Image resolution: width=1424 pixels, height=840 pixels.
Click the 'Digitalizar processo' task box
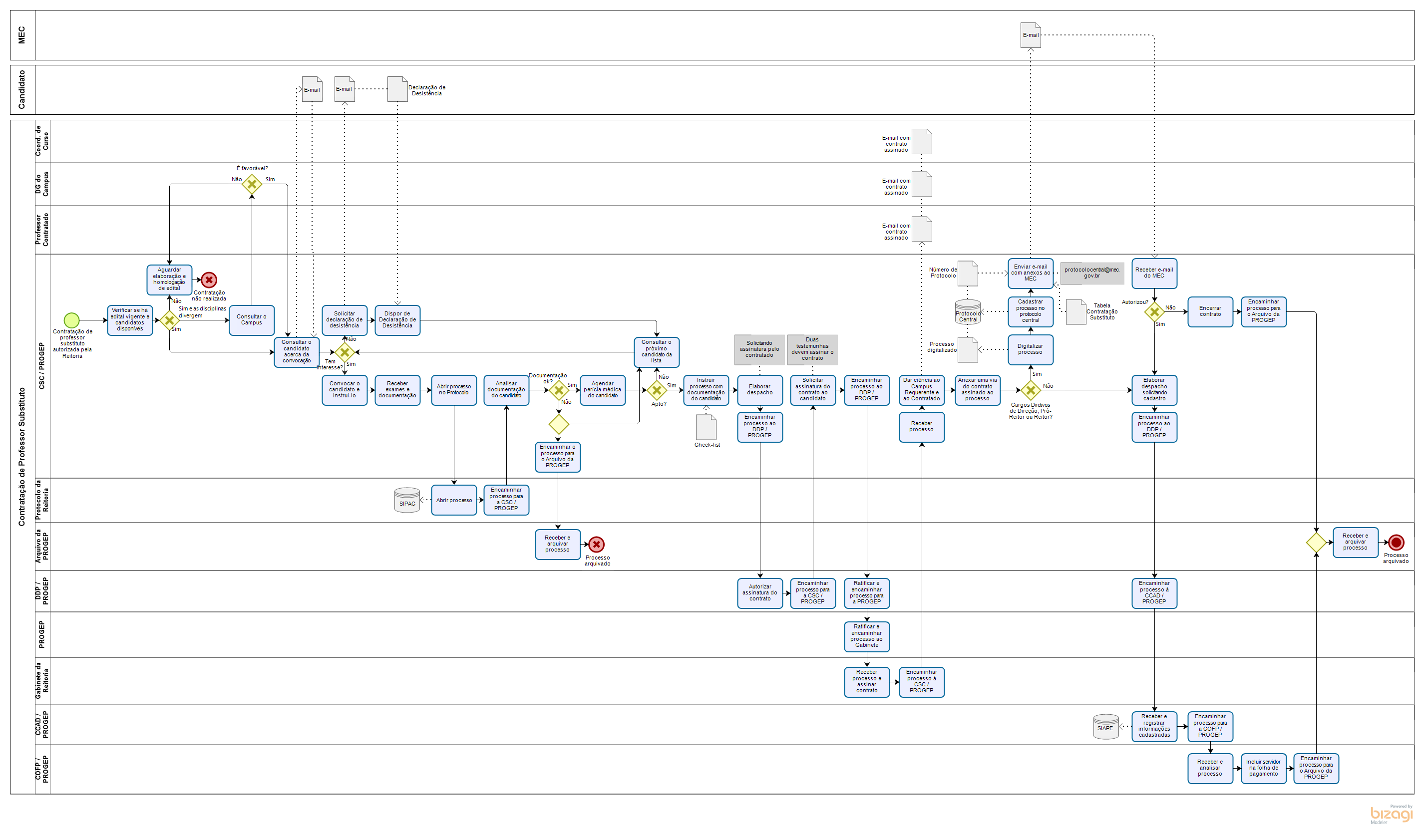click(x=1030, y=350)
